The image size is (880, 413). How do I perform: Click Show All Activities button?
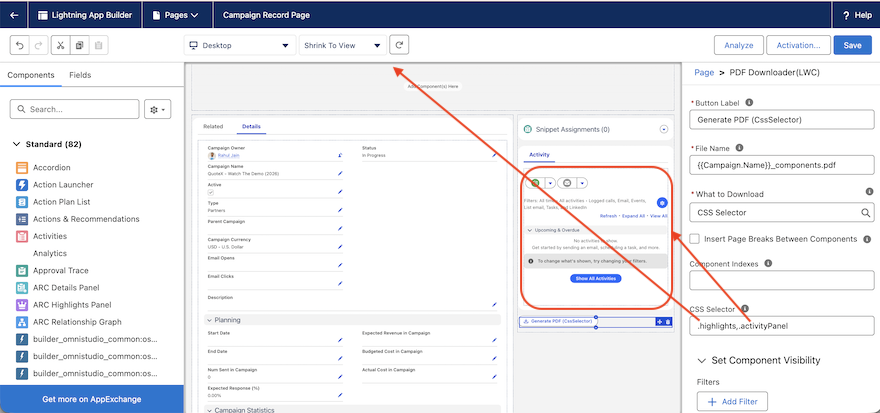pyautogui.click(x=595, y=278)
